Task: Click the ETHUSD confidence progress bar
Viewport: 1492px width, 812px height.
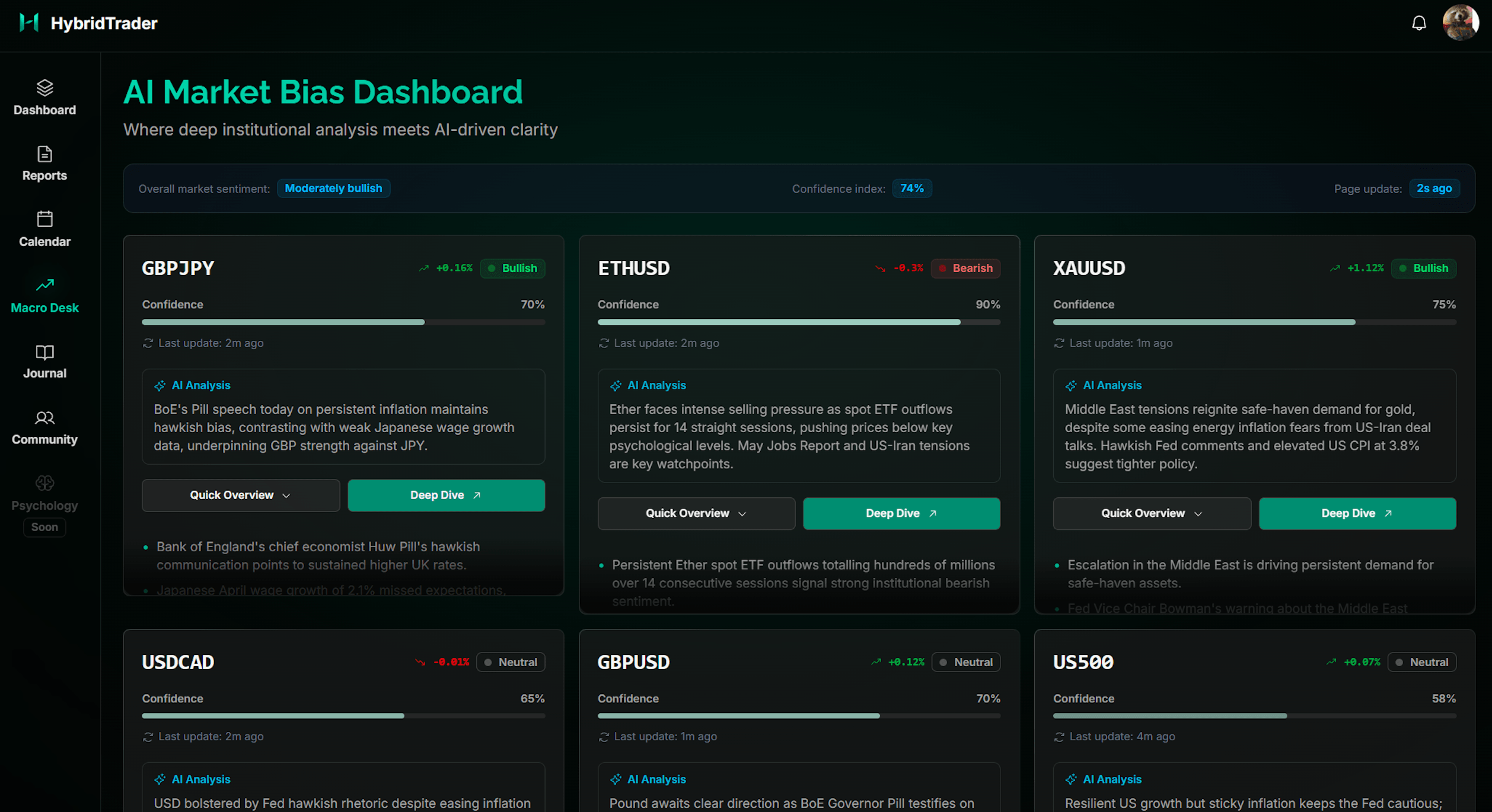Action: 799,322
